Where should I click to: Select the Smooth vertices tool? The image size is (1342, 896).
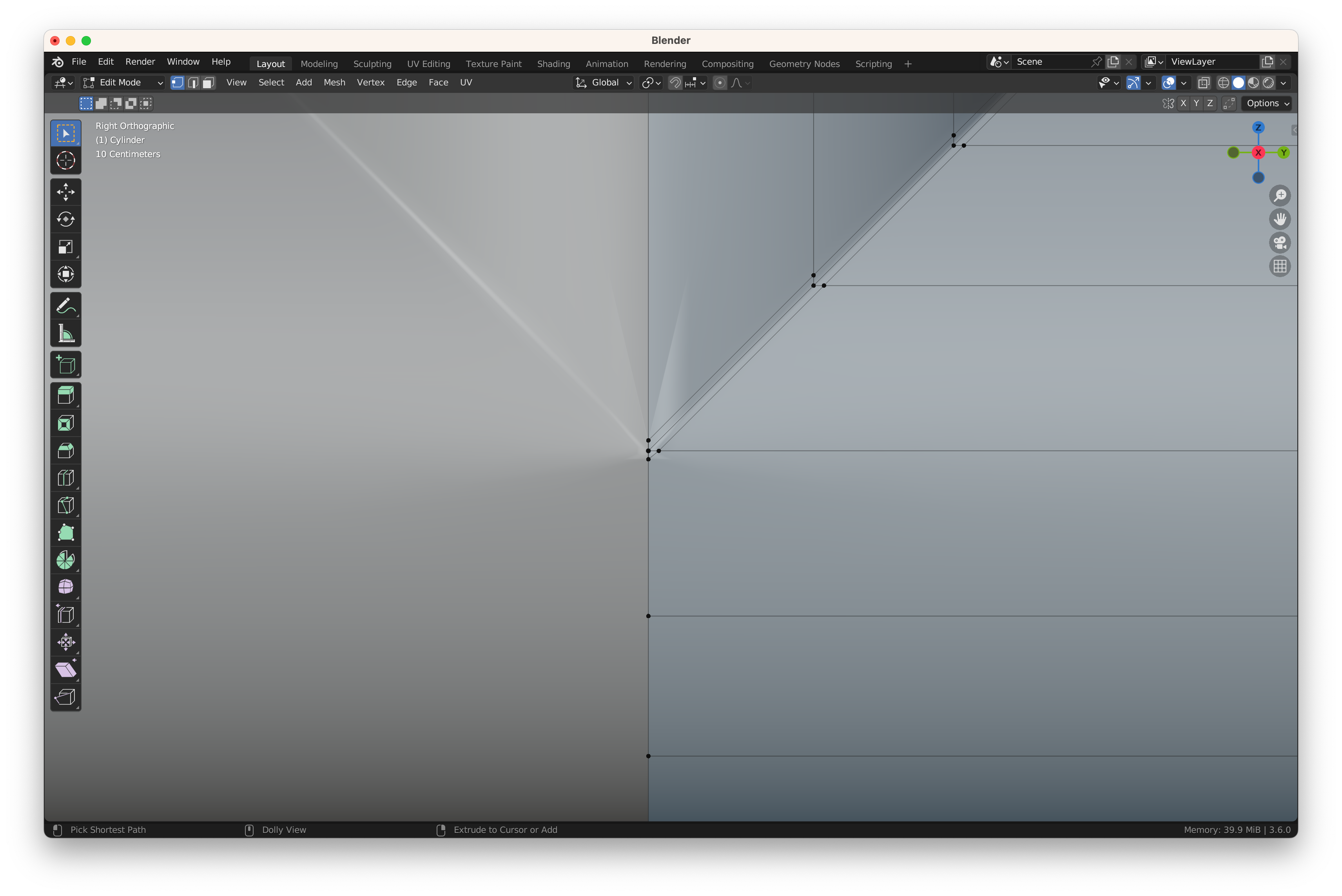(x=66, y=588)
